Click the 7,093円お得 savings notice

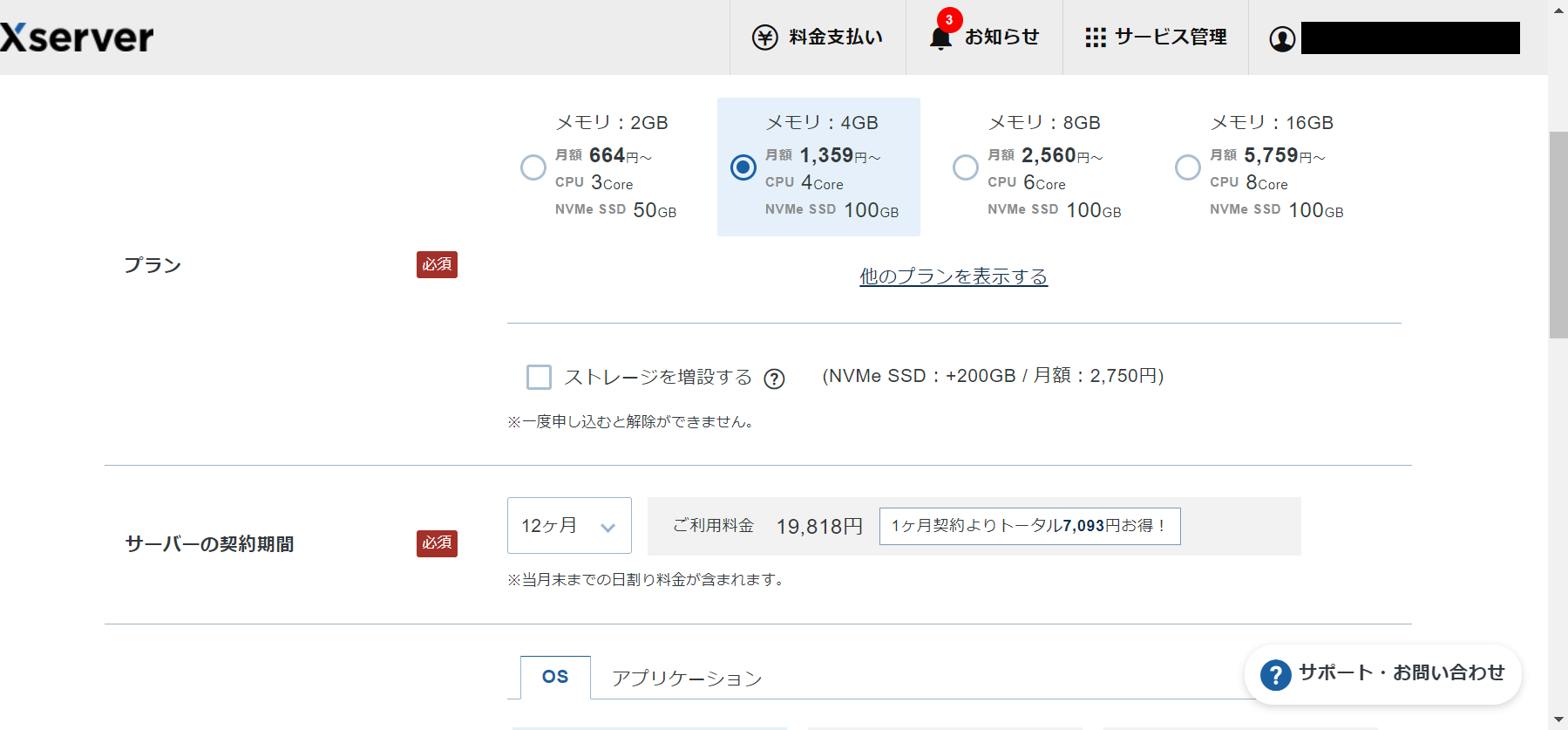pos(1030,526)
